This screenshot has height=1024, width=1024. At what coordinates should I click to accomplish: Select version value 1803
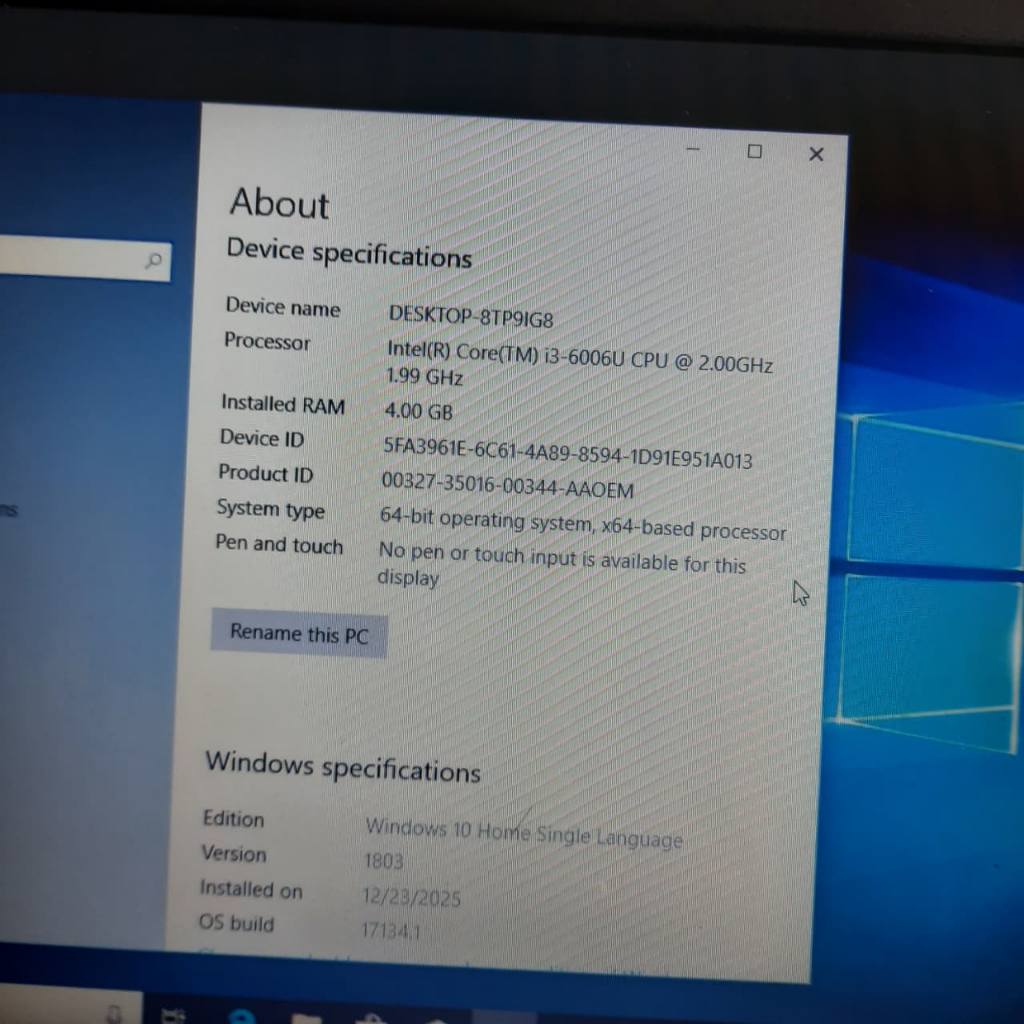tap(383, 861)
